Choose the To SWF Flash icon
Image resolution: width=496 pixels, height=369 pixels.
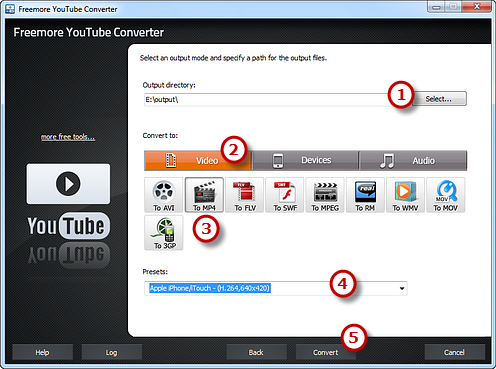point(285,195)
